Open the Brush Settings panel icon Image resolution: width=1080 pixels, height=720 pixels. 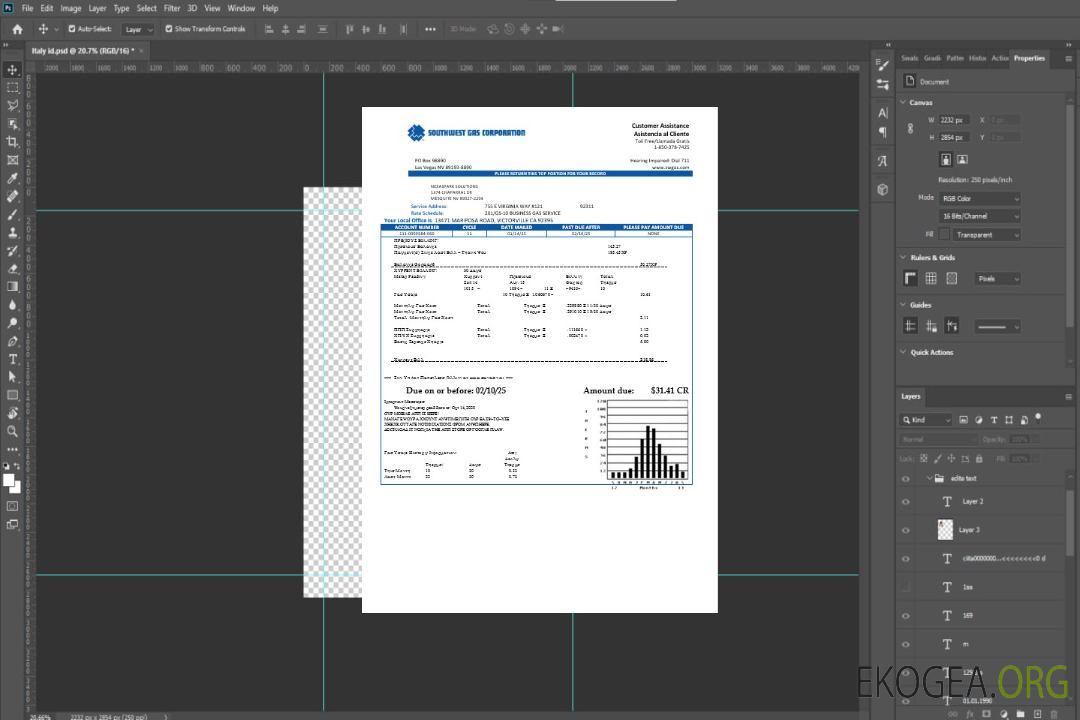[x=882, y=65]
